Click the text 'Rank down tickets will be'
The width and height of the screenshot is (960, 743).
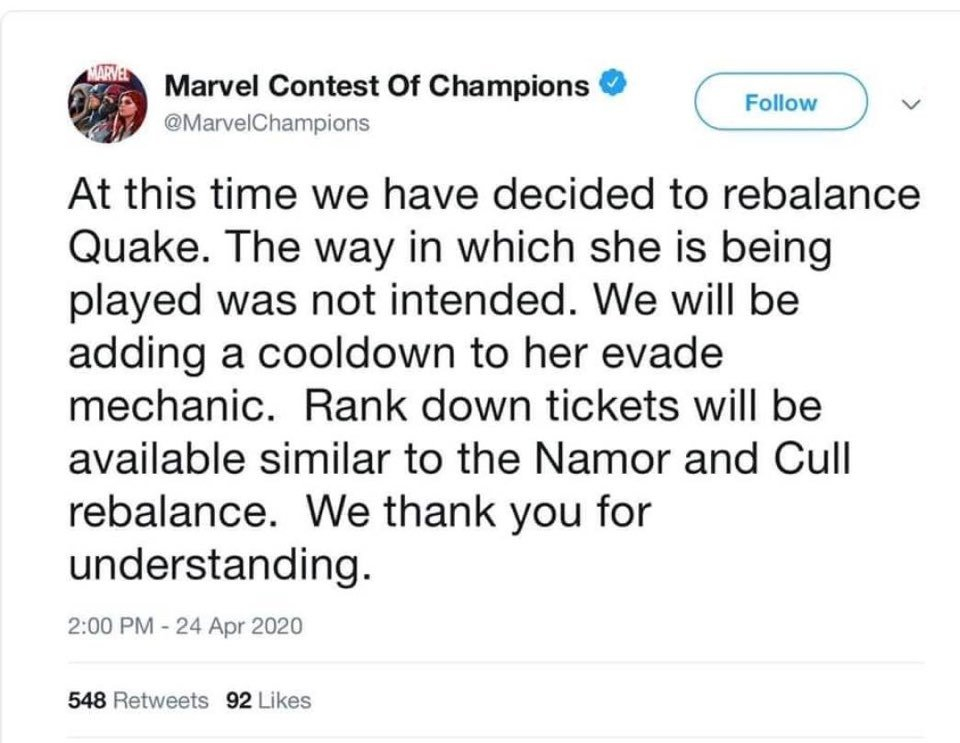click(x=563, y=406)
